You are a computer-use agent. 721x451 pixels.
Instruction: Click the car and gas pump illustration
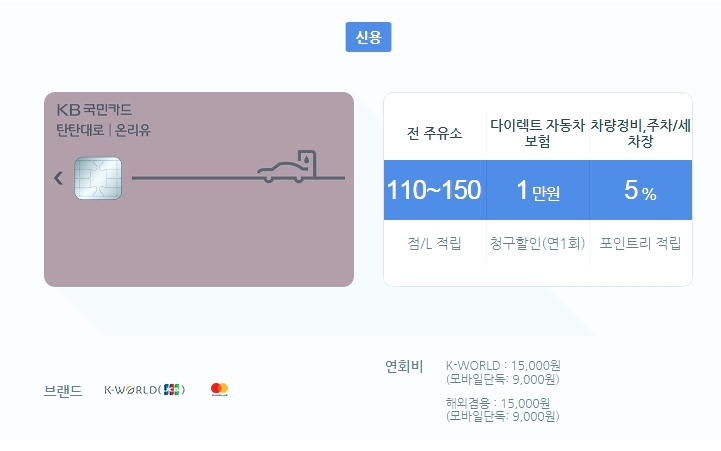click(287, 166)
